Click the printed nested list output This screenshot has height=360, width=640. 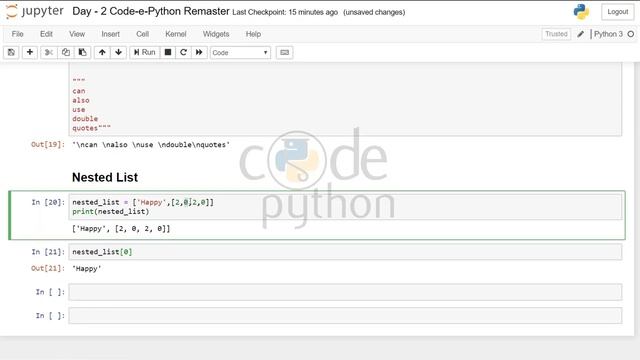pyautogui.click(x=121, y=229)
